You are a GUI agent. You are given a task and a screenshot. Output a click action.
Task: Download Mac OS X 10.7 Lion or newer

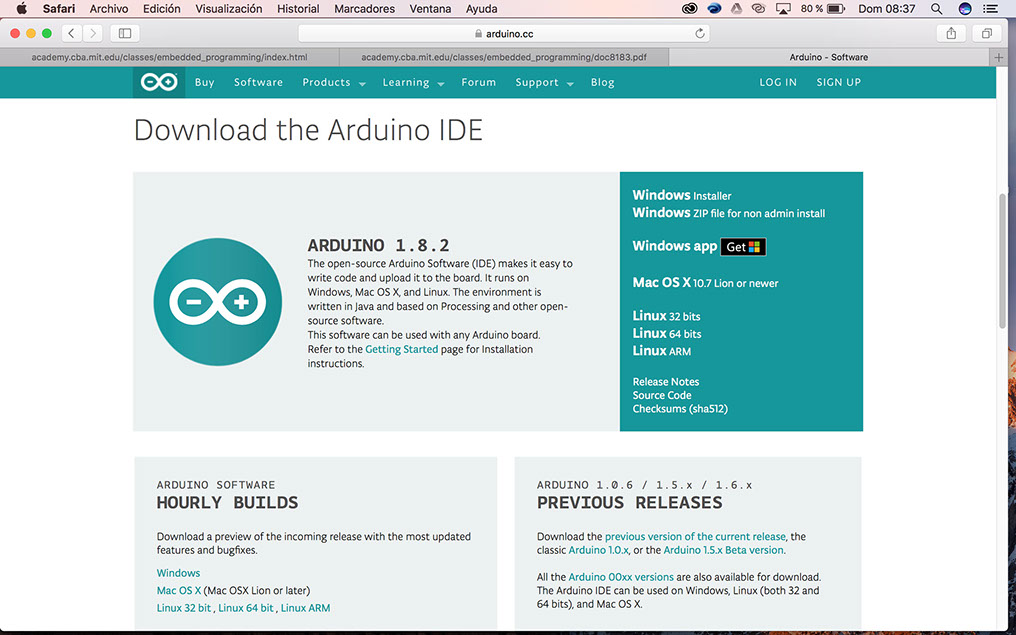tap(706, 283)
